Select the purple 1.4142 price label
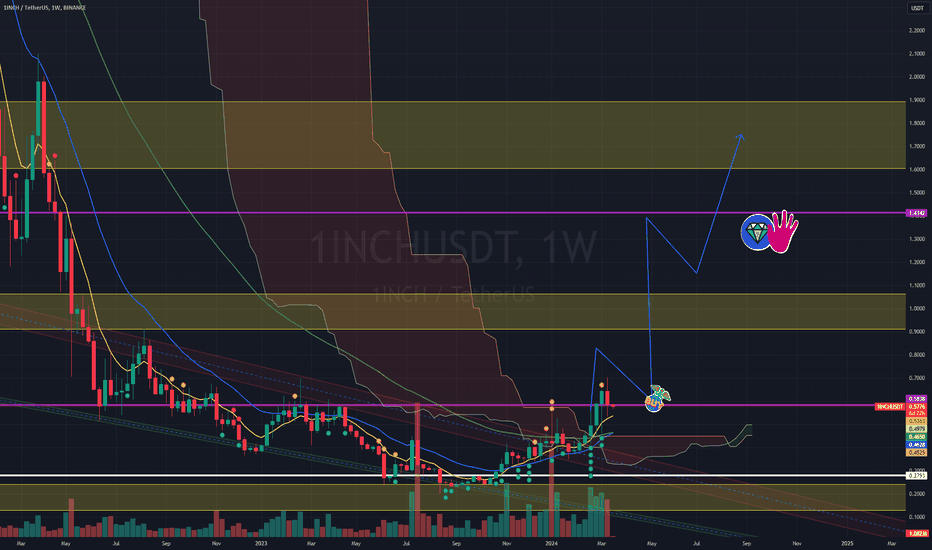The height and width of the screenshot is (550, 932). [917, 213]
